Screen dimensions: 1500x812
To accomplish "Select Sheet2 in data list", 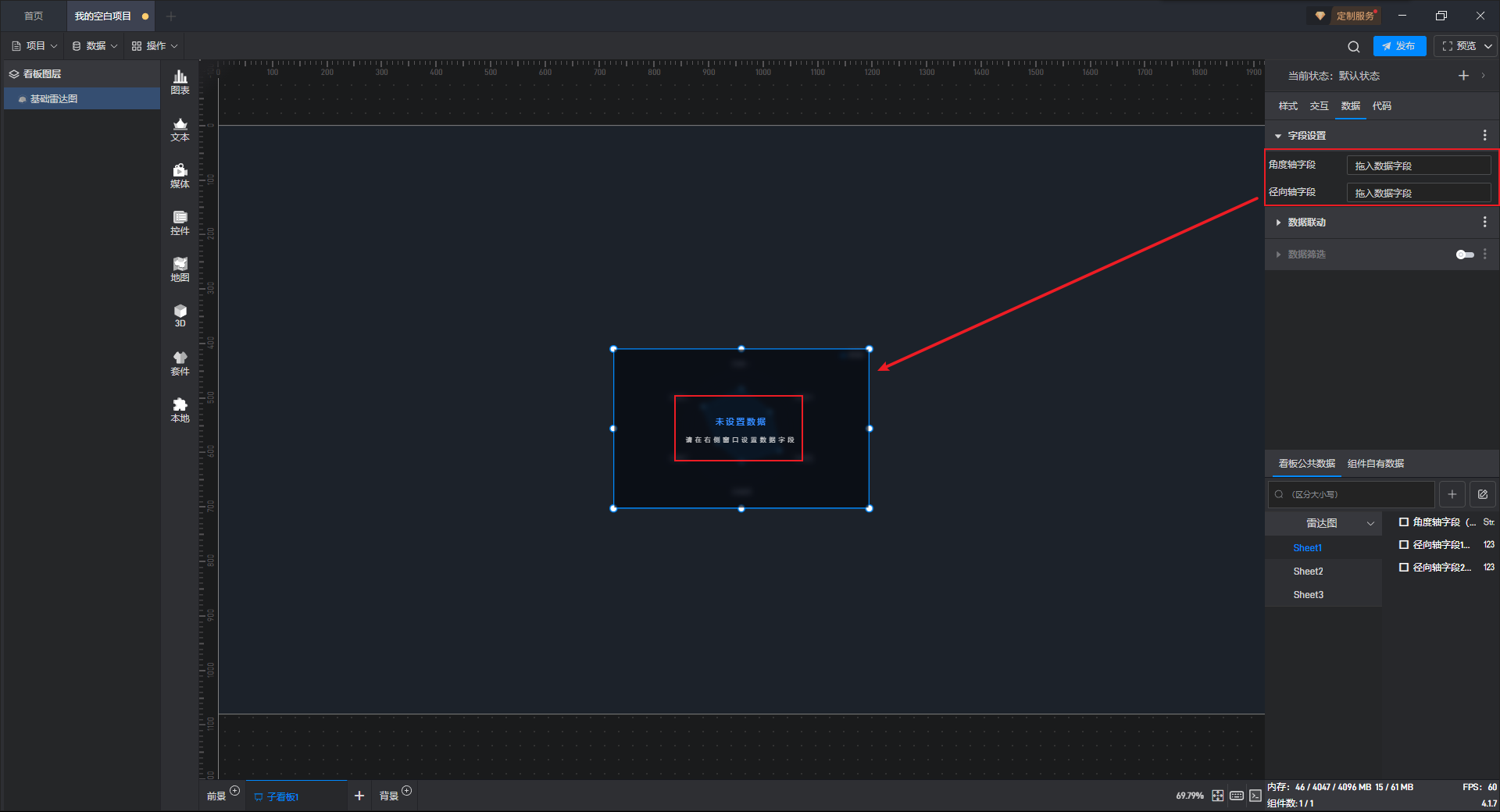I will point(1323,572).
